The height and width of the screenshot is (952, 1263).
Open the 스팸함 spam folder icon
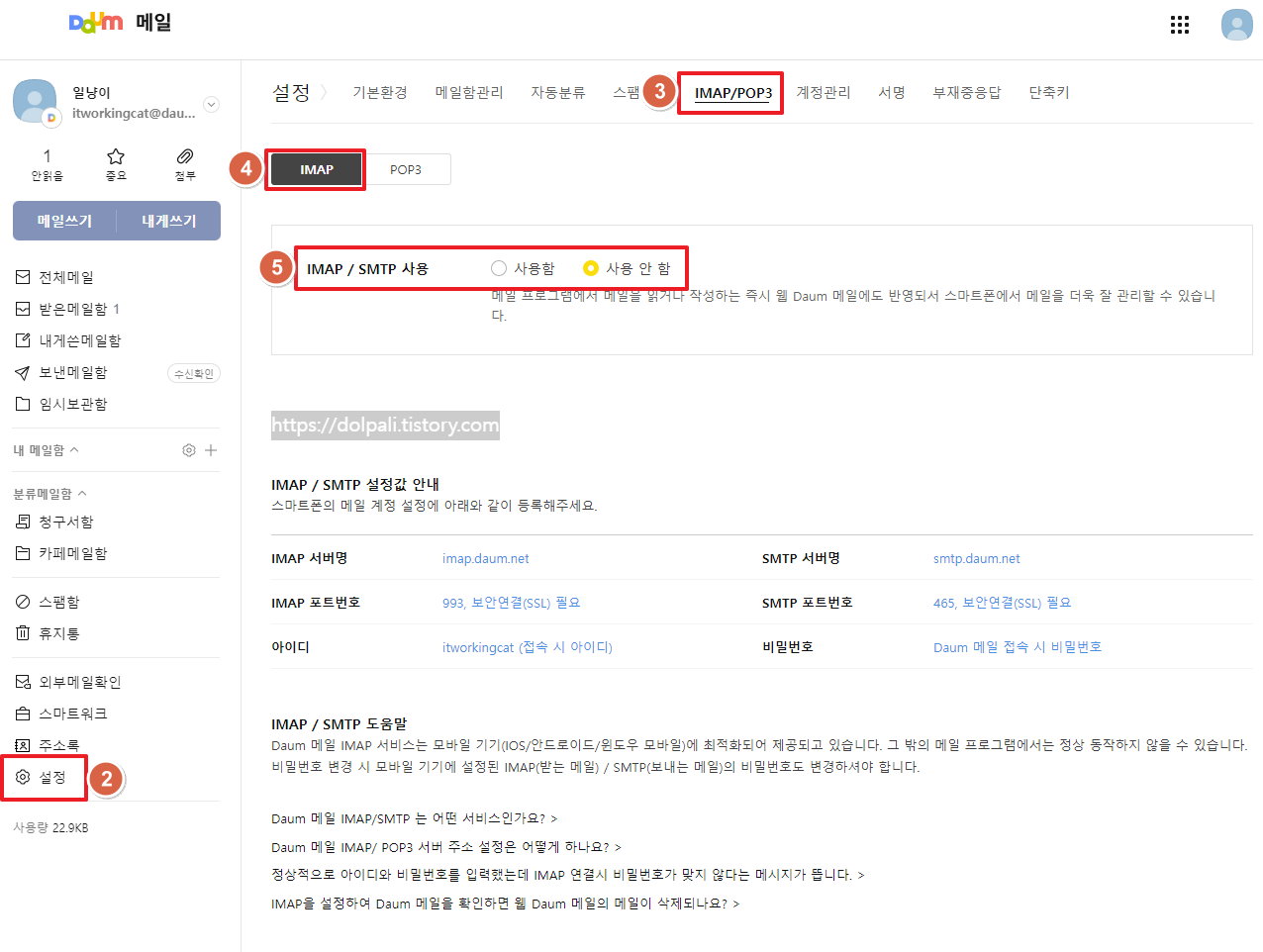click(24, 601)
